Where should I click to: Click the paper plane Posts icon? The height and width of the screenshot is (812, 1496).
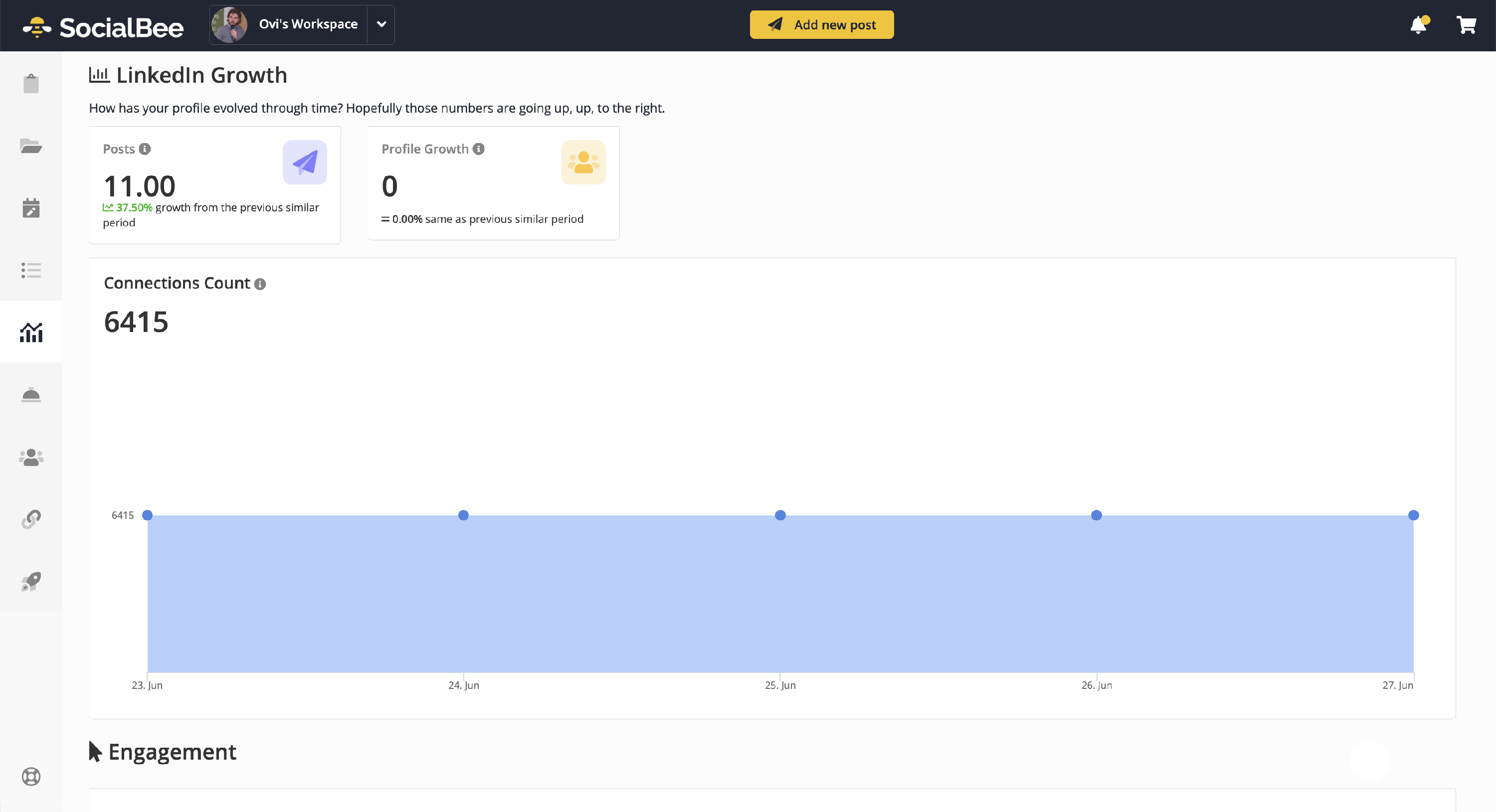(x=305, y=162)
